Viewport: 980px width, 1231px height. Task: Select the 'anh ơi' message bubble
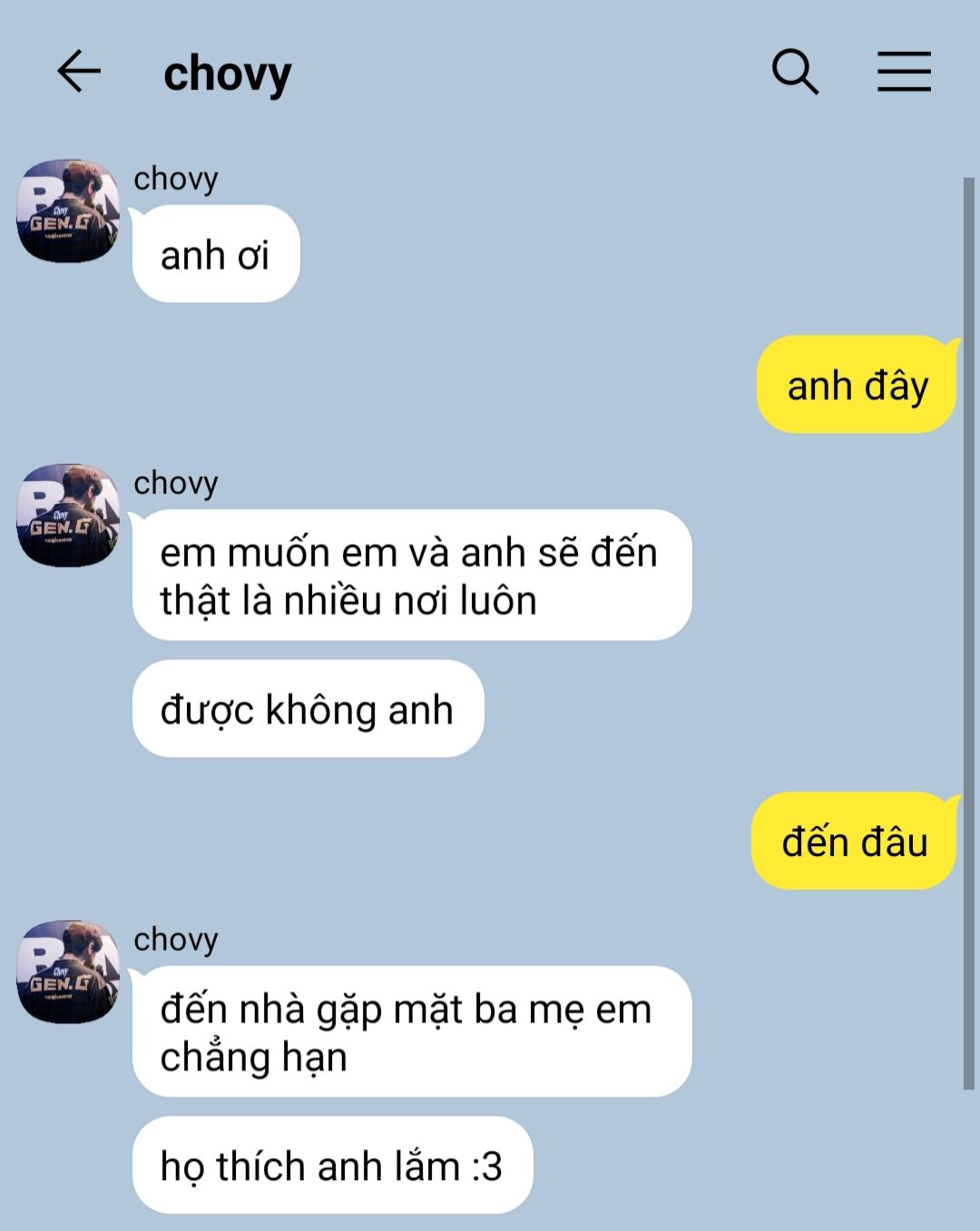tap(216, 254)
